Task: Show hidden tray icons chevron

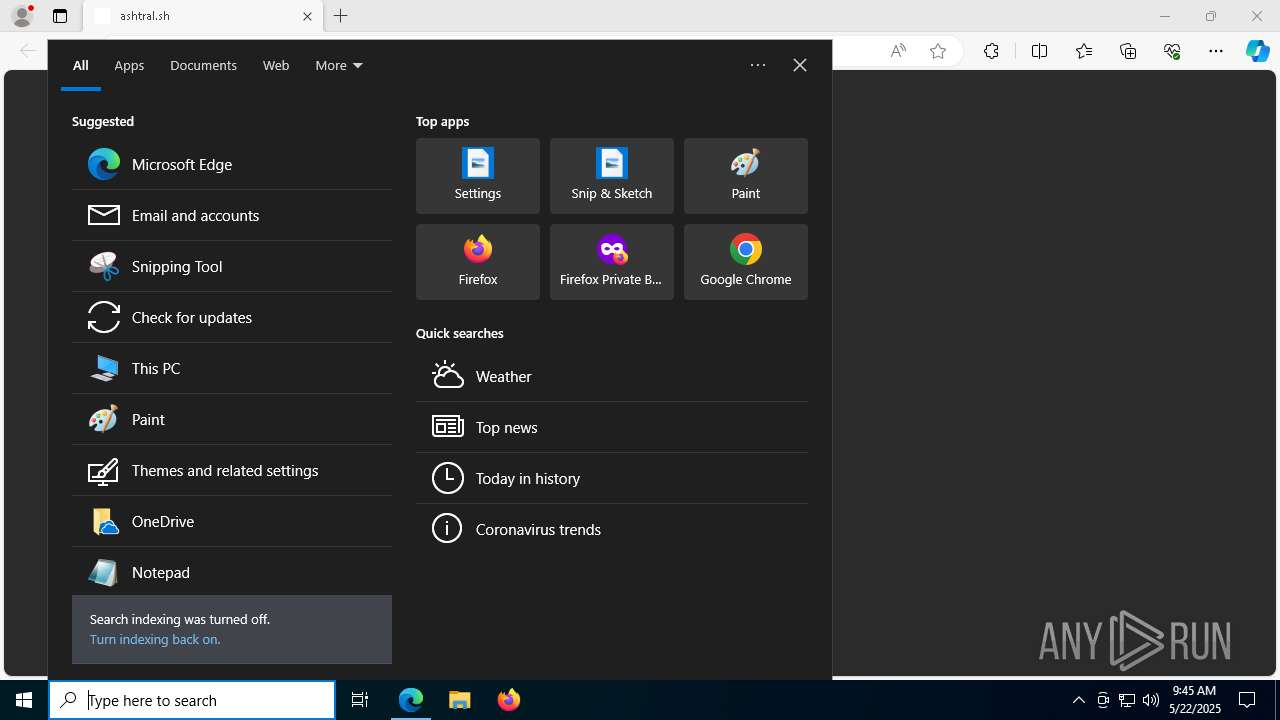Action: coord(1079,700)
